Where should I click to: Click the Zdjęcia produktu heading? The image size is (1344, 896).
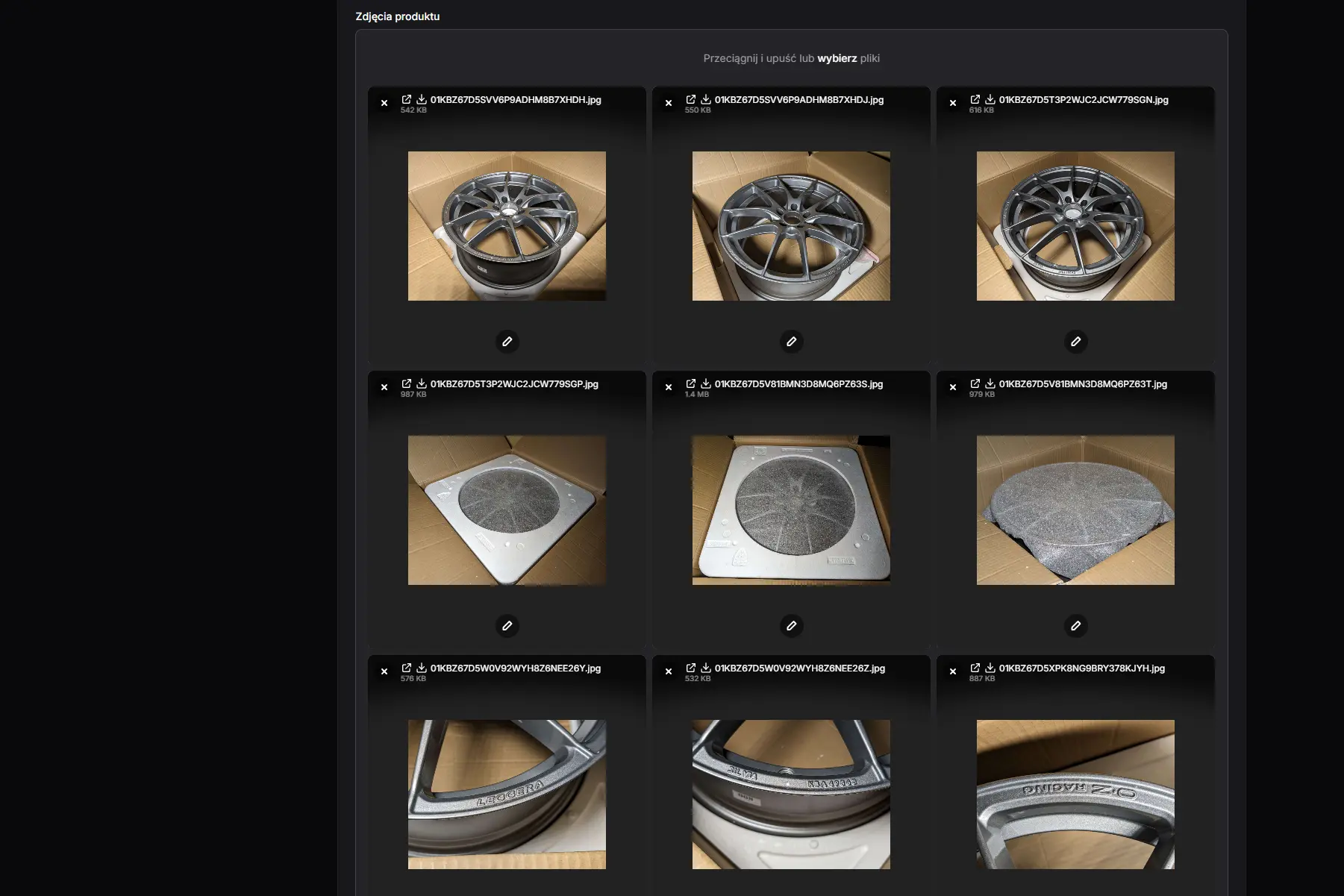(396, 16)
